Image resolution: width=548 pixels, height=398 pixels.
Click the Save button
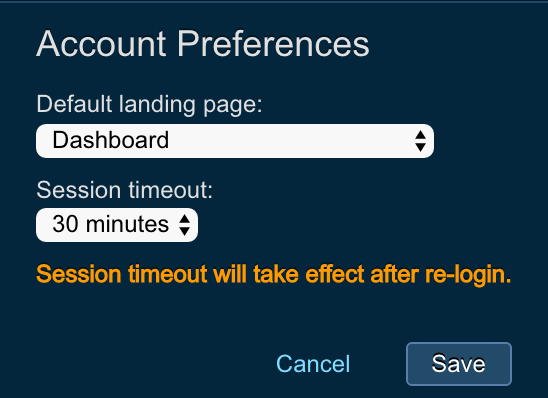(x=459, y=364)
